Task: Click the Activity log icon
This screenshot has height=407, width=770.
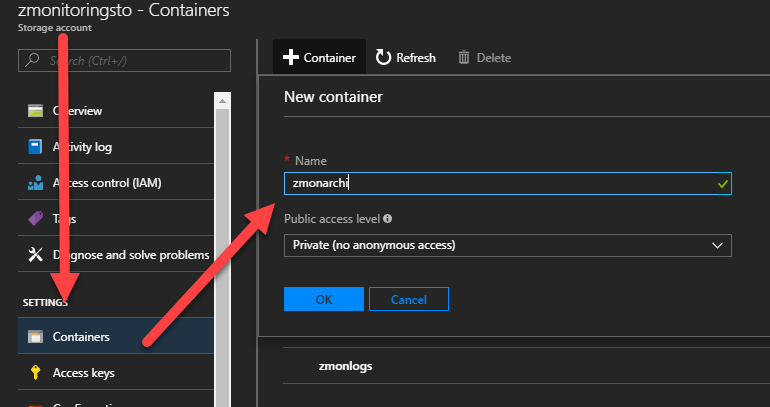Action: [x=35, y=147]
